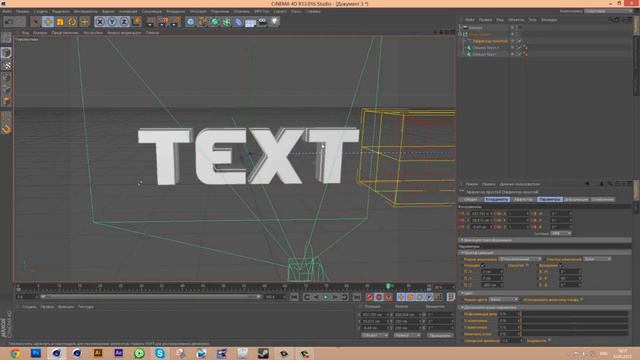
Task: Collapse the Цвет section
Action: tap(546, 293)
